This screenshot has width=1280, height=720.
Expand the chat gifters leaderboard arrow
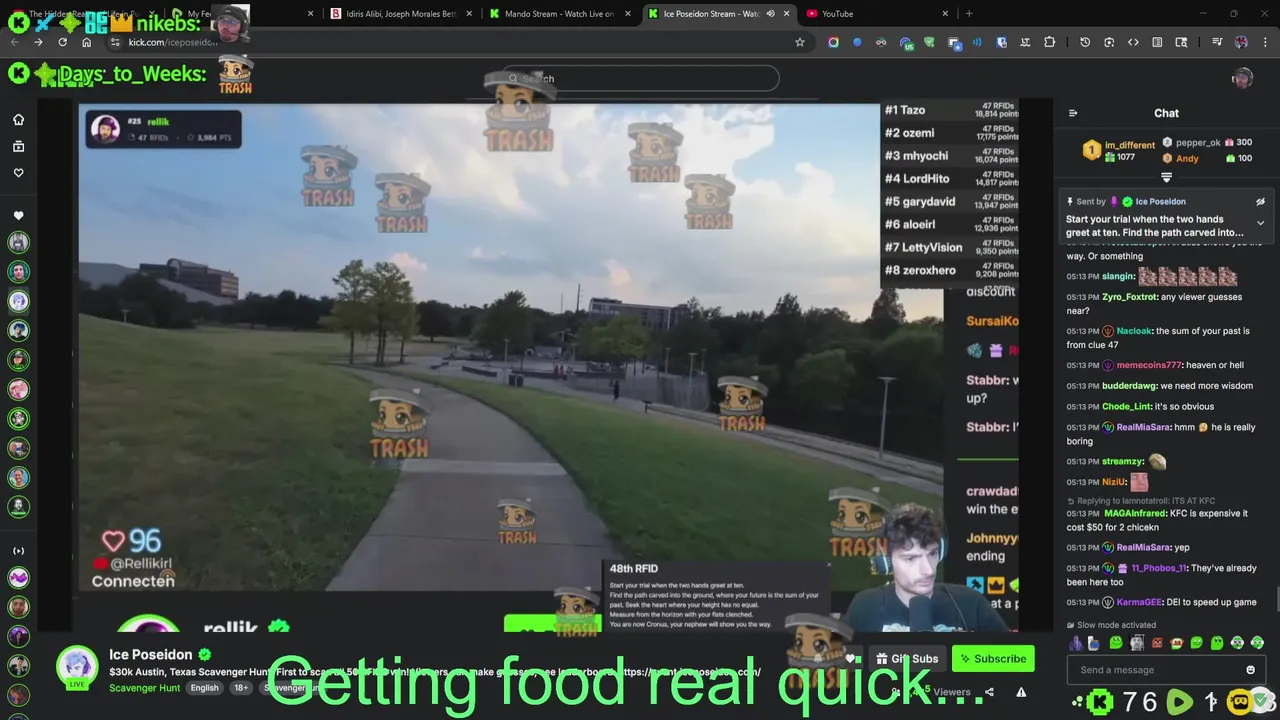1166,178
